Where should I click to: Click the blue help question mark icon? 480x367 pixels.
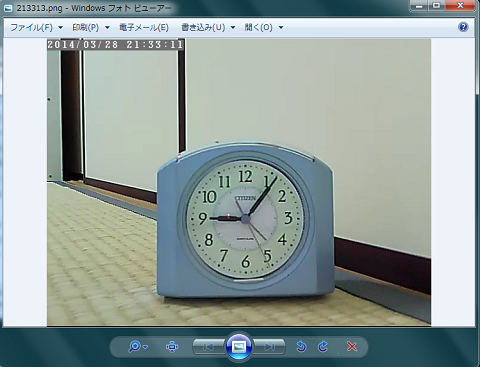463,27
